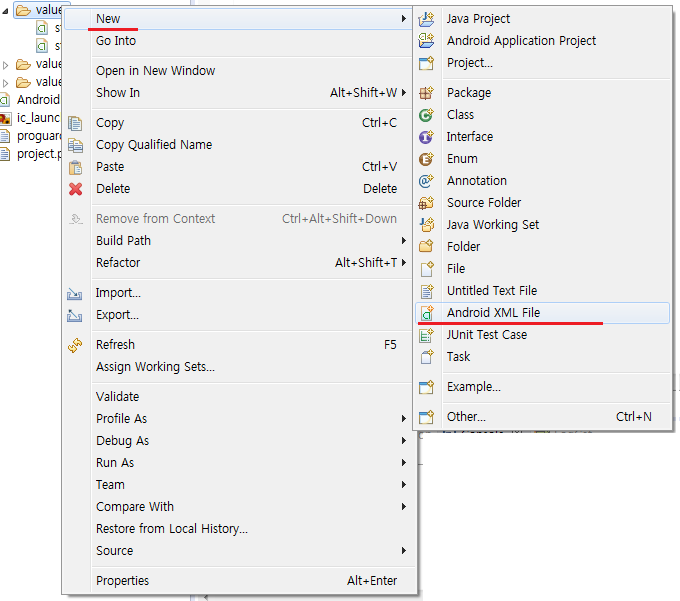
Task: Click the Ctrl+N shortcut label
Action: click(x=634, y=417)
